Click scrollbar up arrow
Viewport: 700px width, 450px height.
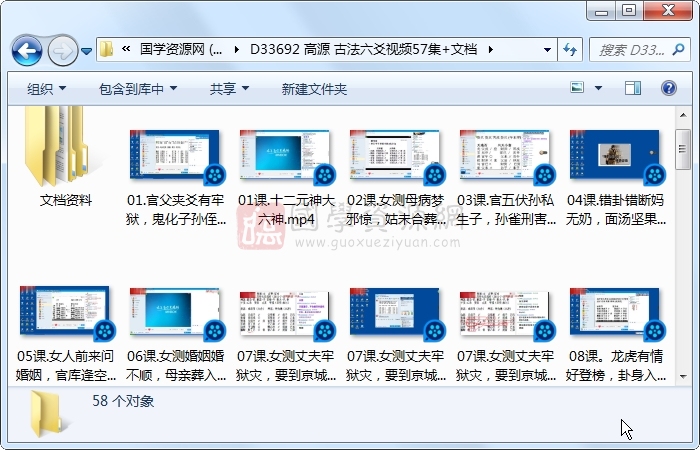(x=683, y=115)
